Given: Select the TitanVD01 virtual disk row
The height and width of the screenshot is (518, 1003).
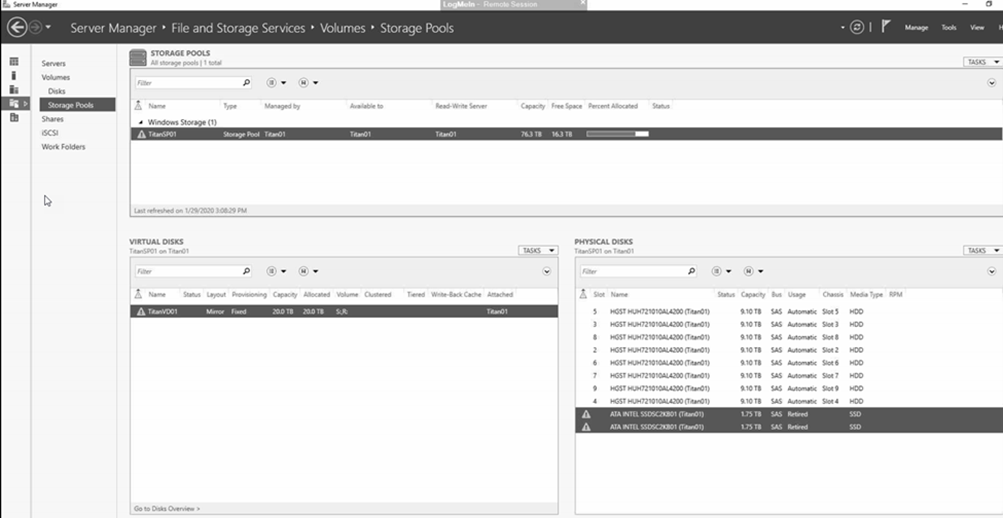Looking at the screenshot, I should (344, 311).
